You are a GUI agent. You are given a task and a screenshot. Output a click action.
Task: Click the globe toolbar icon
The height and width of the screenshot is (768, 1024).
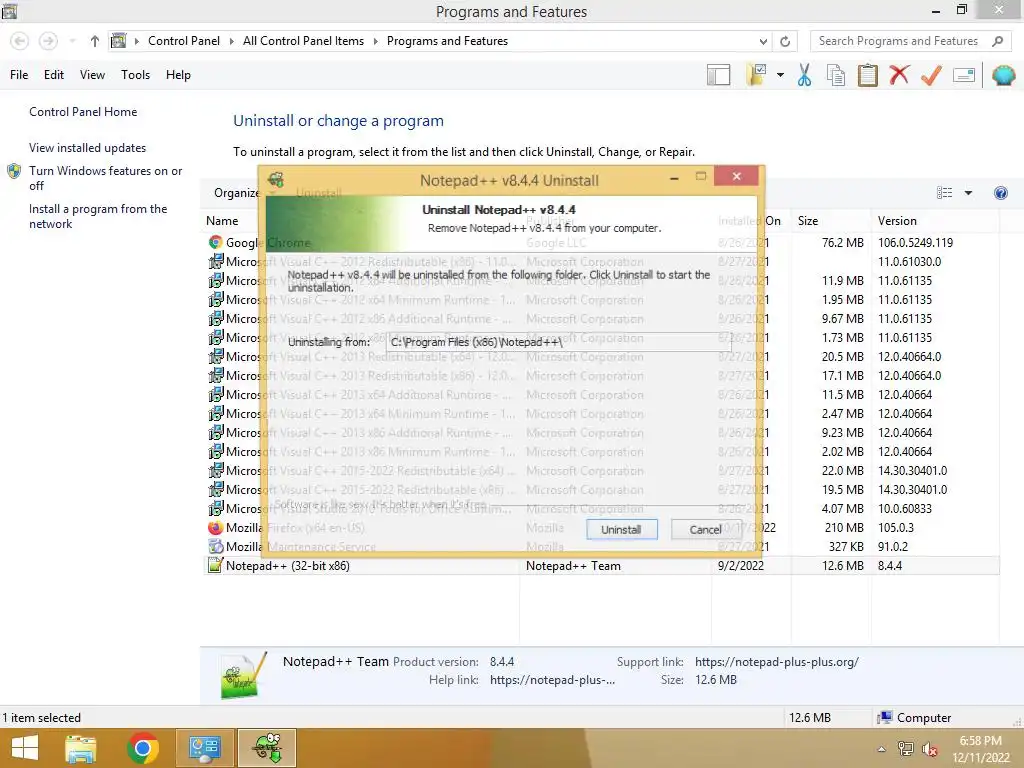pyautogui.click(x=1004, y=75)
